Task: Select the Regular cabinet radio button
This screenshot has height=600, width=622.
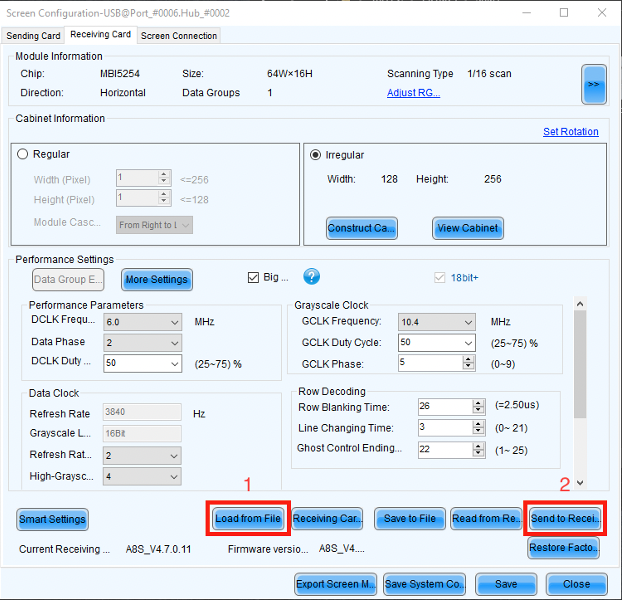Action: (24, 155)
